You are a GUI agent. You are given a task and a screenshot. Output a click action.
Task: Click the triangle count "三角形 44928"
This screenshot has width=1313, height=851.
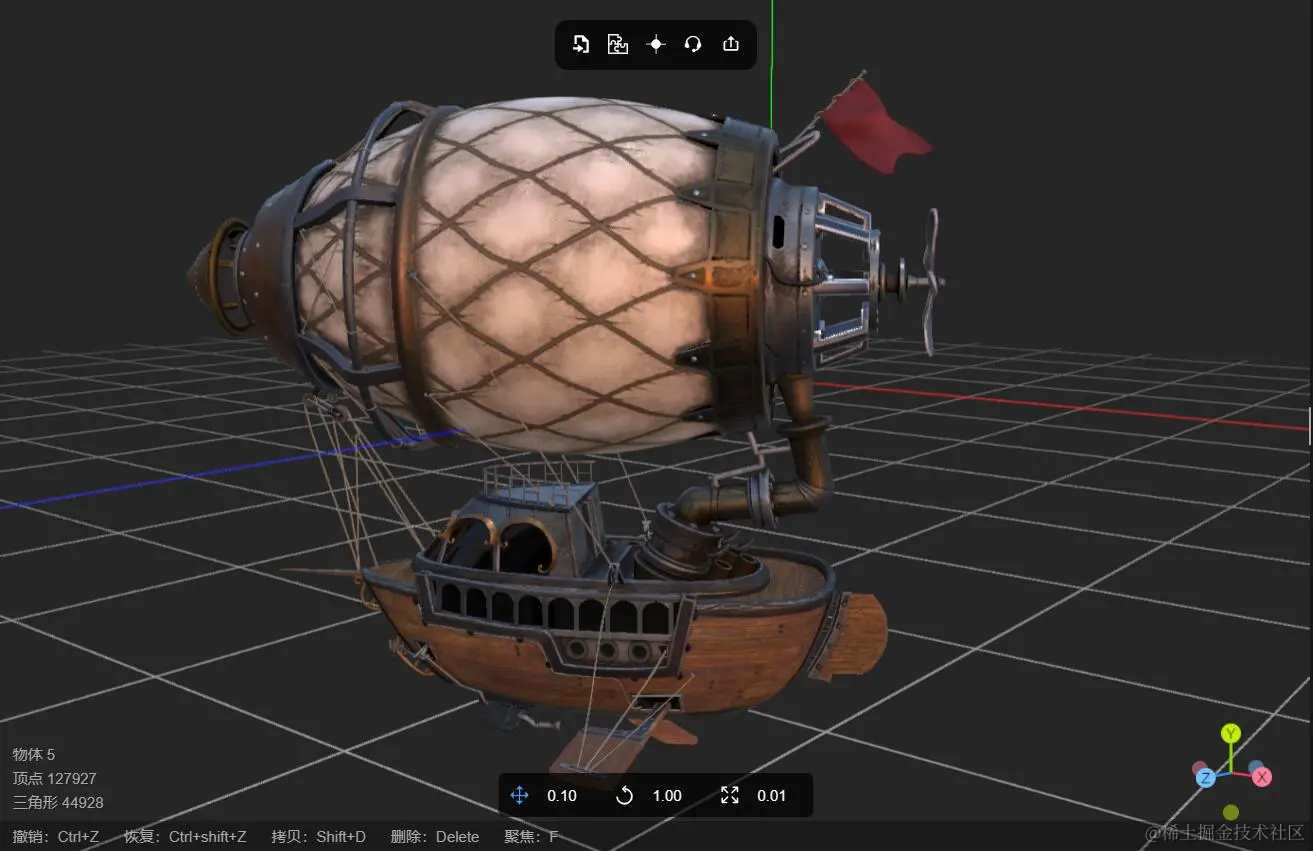[x=58, y=802]
